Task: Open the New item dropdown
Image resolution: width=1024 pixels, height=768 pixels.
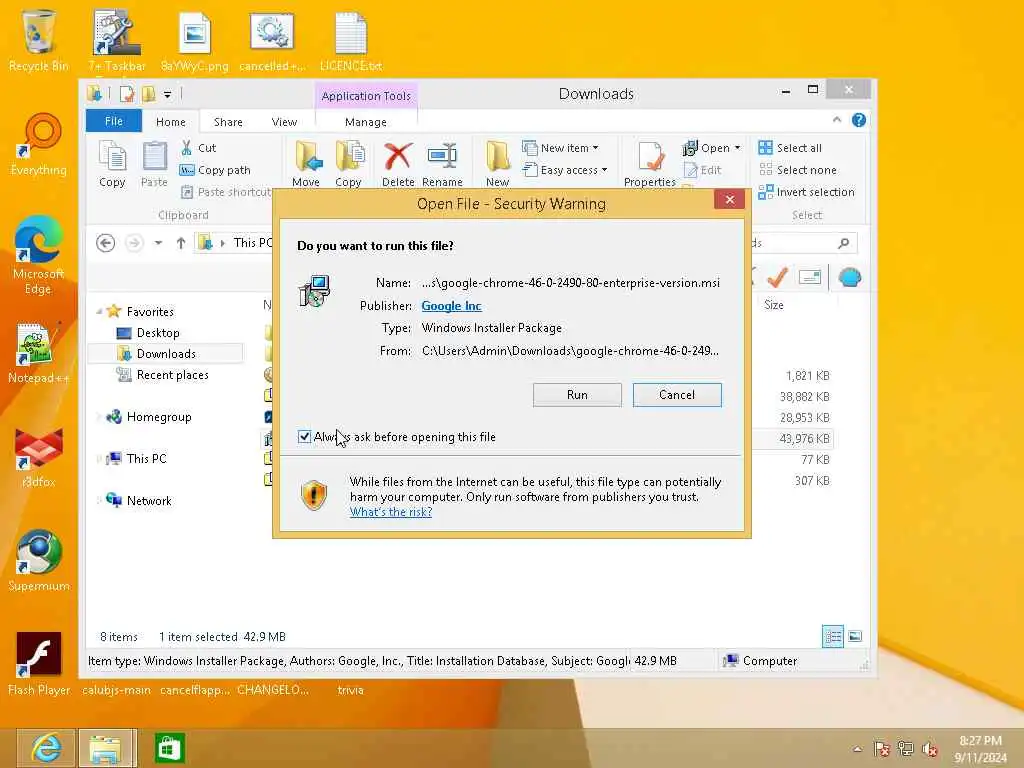Action: (560, 148)
